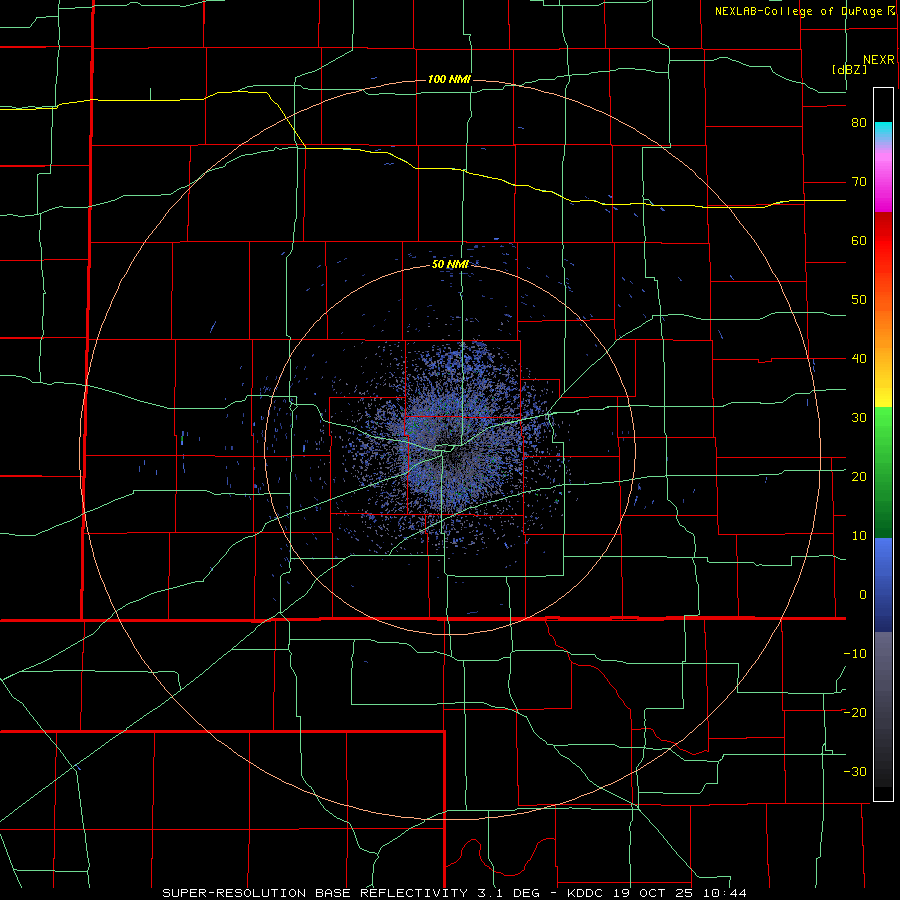Click the 70 value on the dBZ scale
This screenshot has height=900, width=900.
point(859,181)
